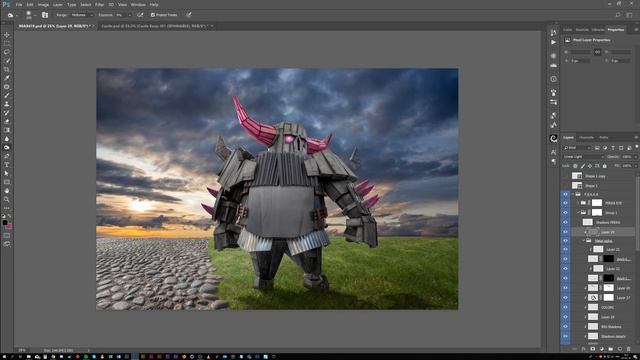This screenshot has width=640, height=360.
Task: Open the Window menu
Action: click(138, 4)
